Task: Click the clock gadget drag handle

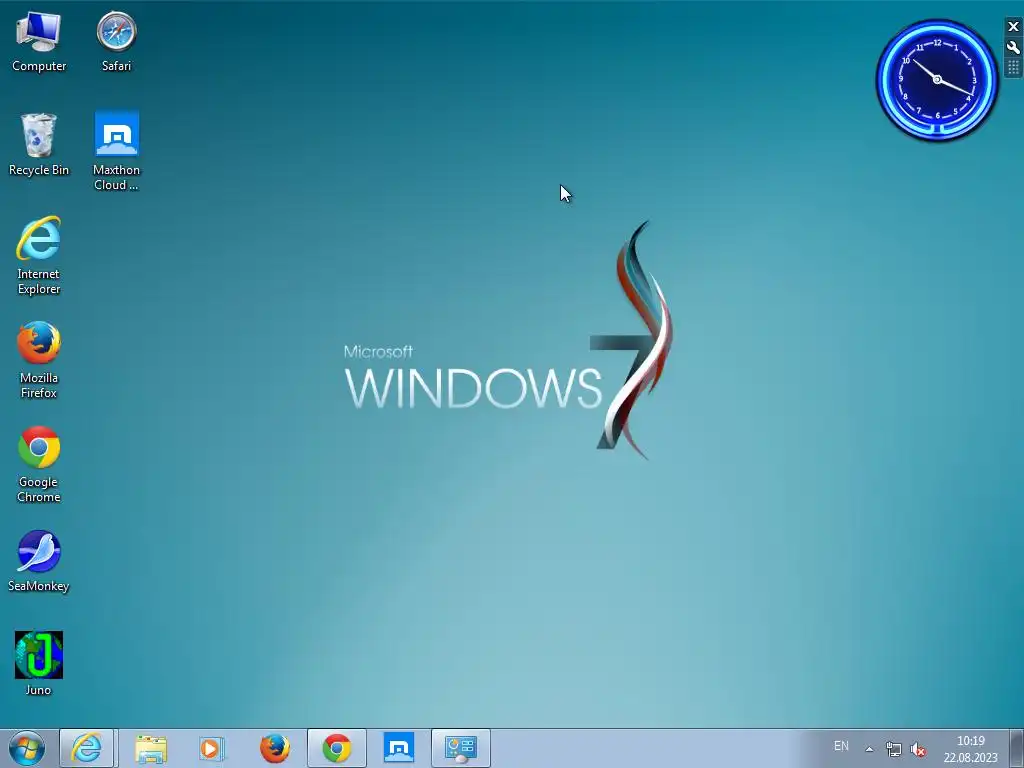Action: coord(1013,67)
